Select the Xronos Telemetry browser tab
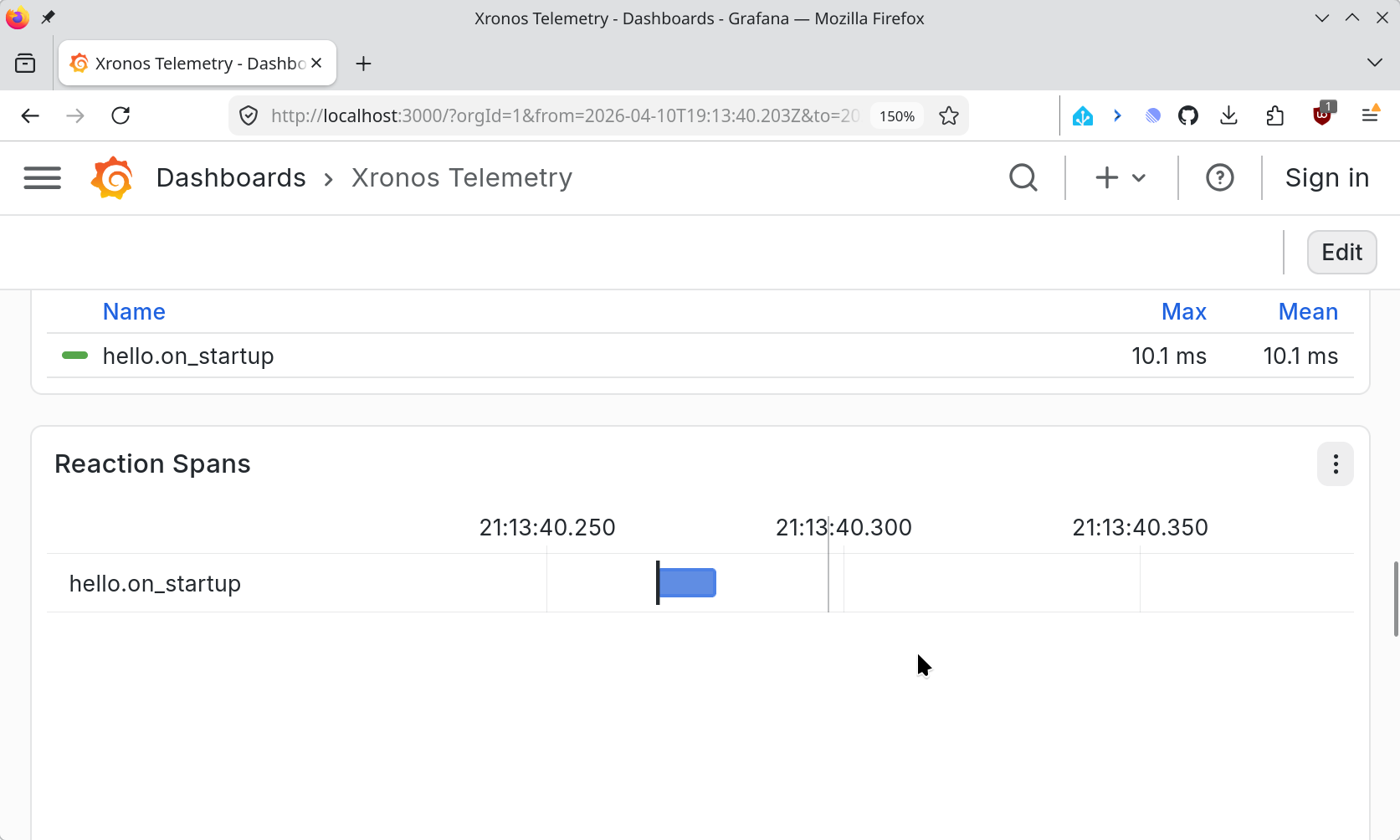 point(197,64)
